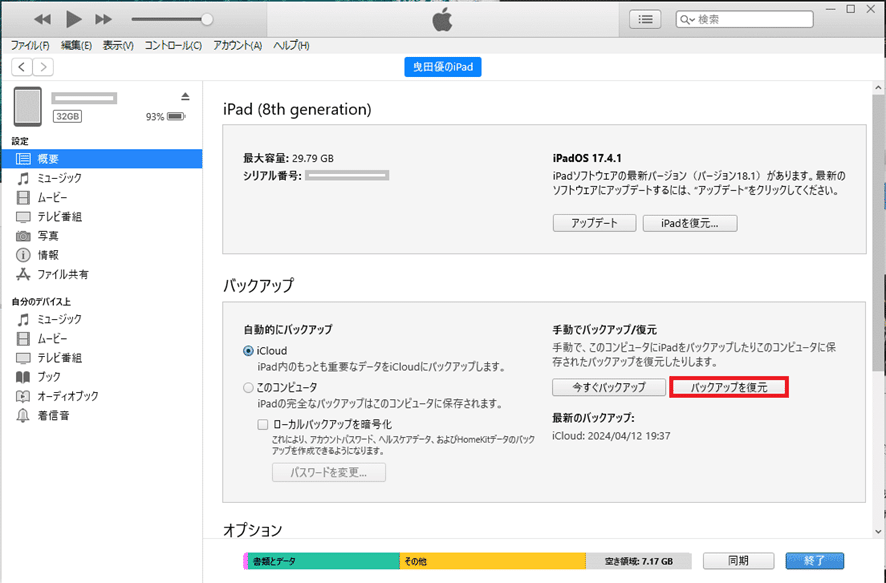Open 着信音 bell icon in sidebar
Image resolution: width=886 pixels, height=583 pixels.
tap(23, 416)
